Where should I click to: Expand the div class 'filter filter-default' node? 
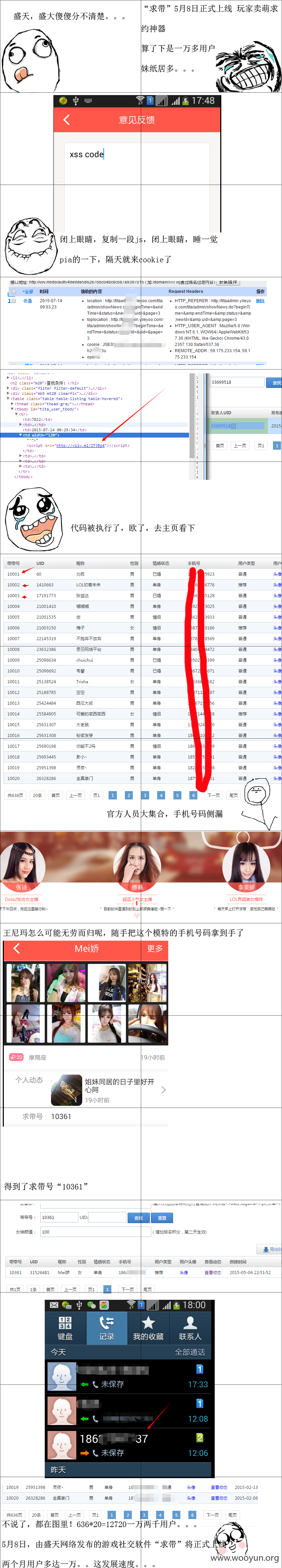coord(9,388)
